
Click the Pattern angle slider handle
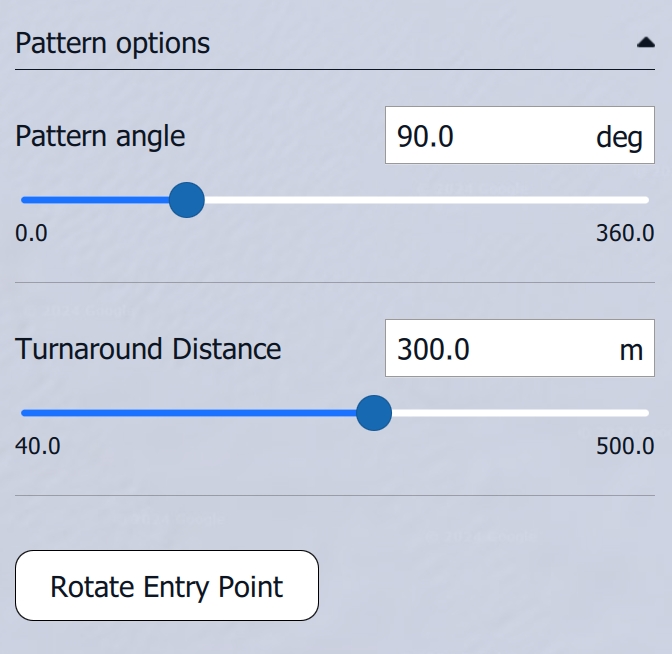[x=186, y=200]
